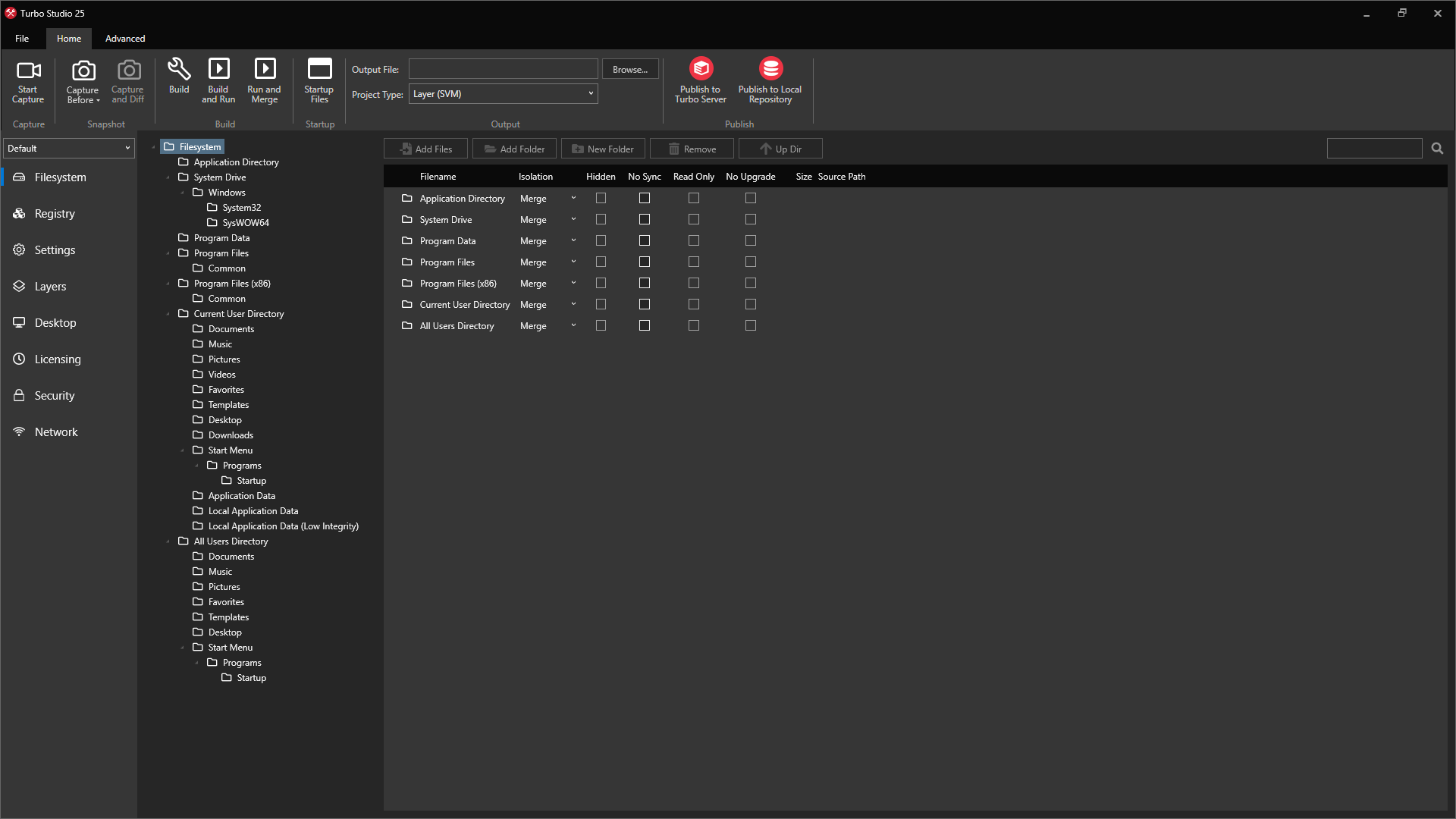Click the Output File text field
This screenshot has width=1456, height=819.
click(x=504, y=69)
